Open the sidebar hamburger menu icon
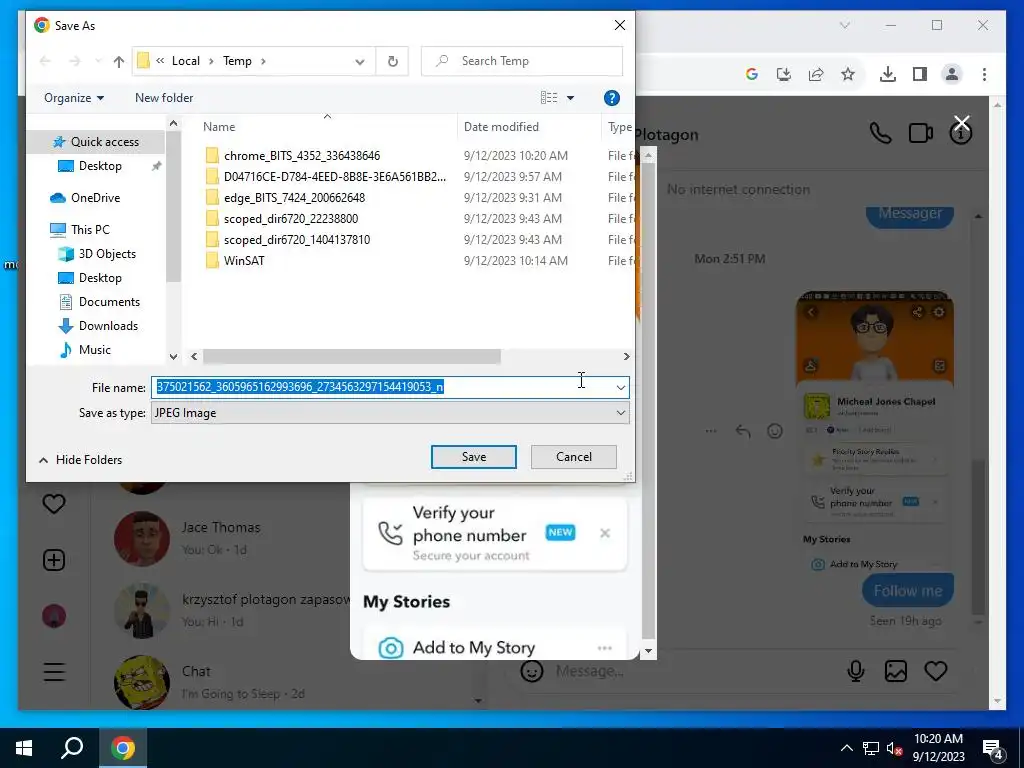 pos(54,672)
